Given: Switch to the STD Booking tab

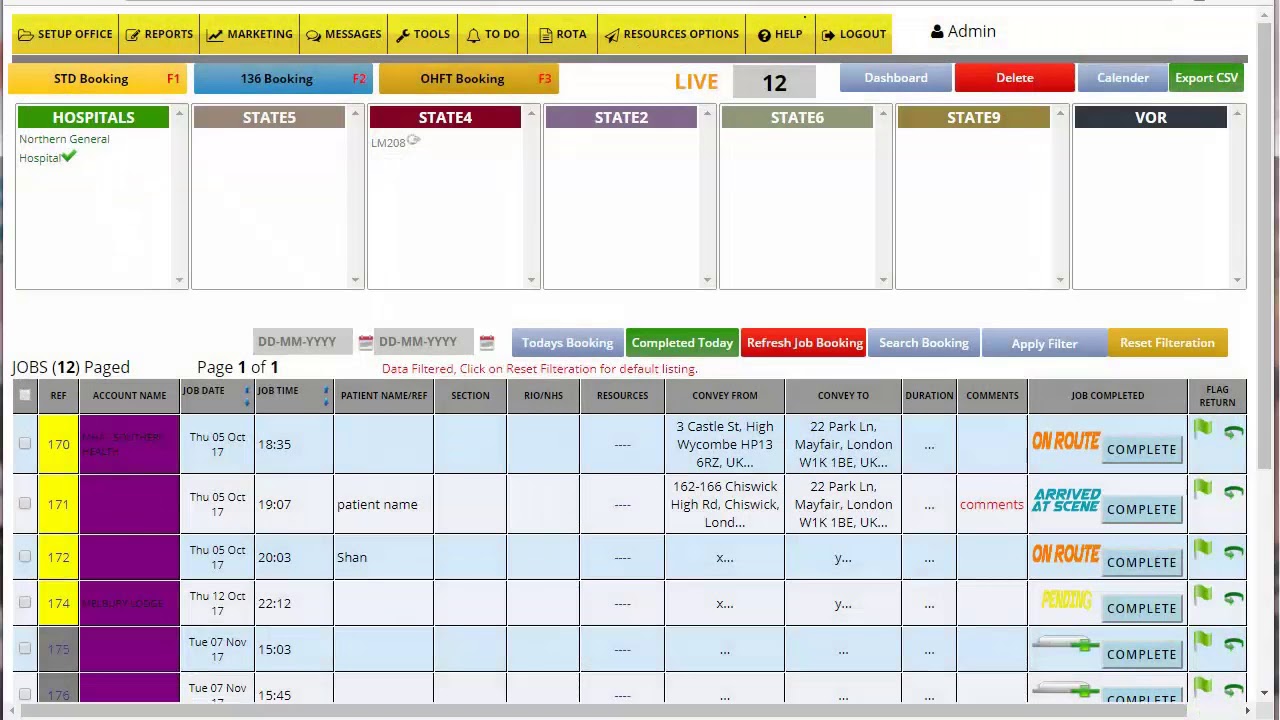Looking at the screenshot, I should pos(98,79).
